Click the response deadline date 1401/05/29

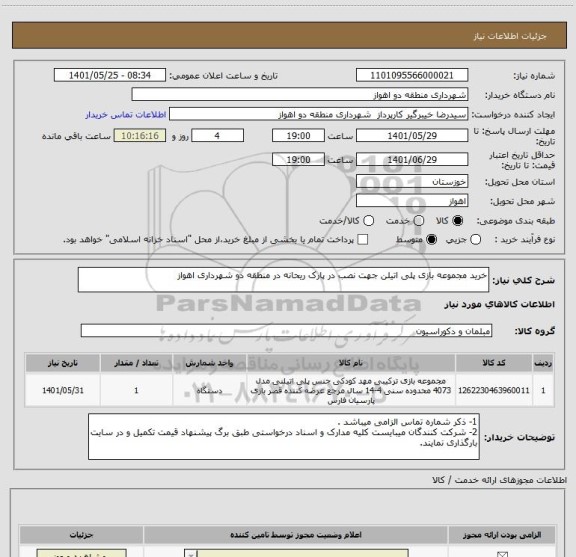point(412,136)
